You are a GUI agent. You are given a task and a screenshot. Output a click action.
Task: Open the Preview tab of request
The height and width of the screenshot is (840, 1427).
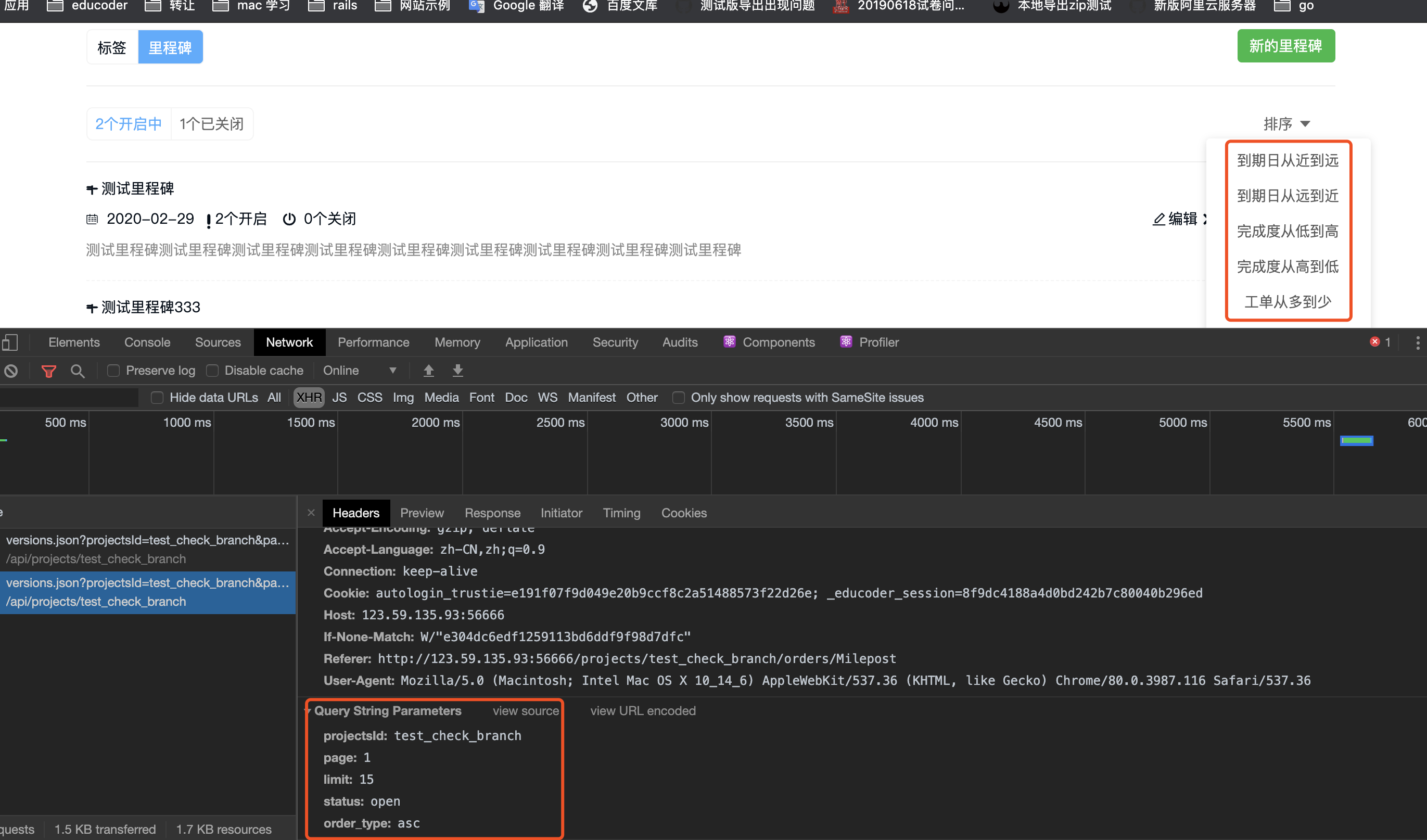click(x=422, y=513)
